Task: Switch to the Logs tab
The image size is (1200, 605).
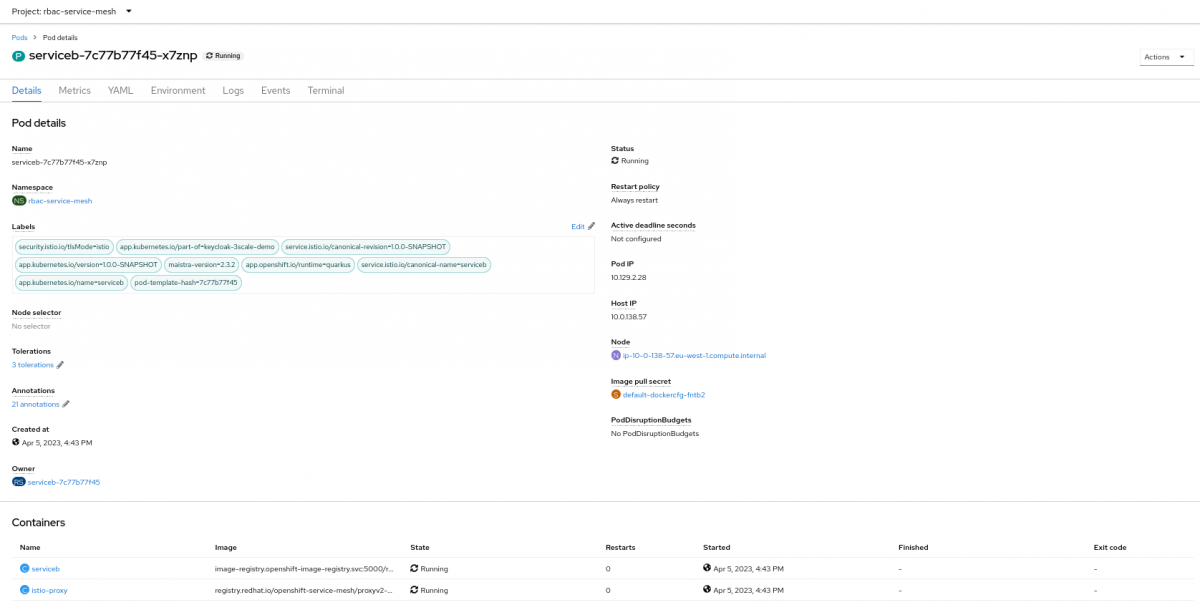Action: coord(233,90)
